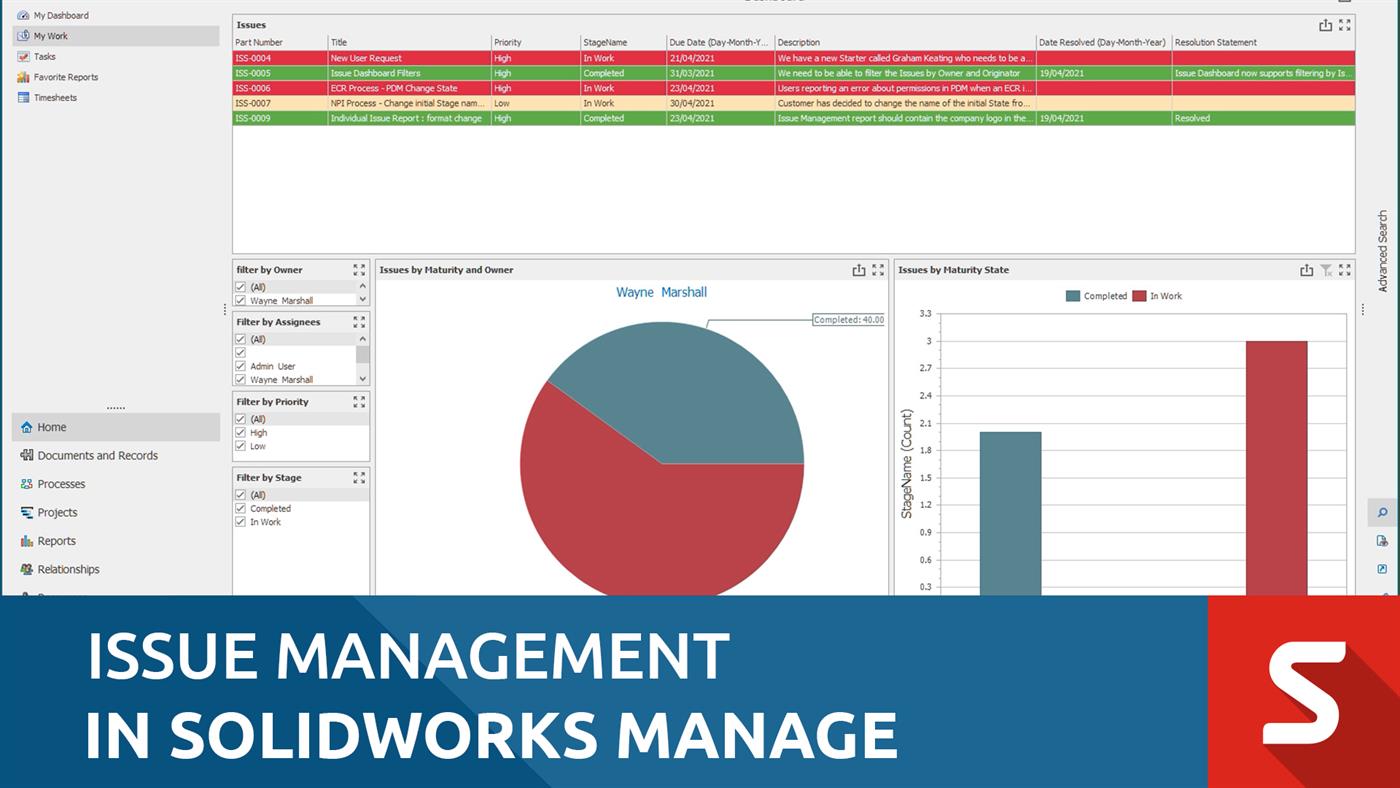Image resolution: width=1400 pixels, height=788 pixels.
Task: Sort by Title column header
Action: pyautogui.click(x=410, y=42)
